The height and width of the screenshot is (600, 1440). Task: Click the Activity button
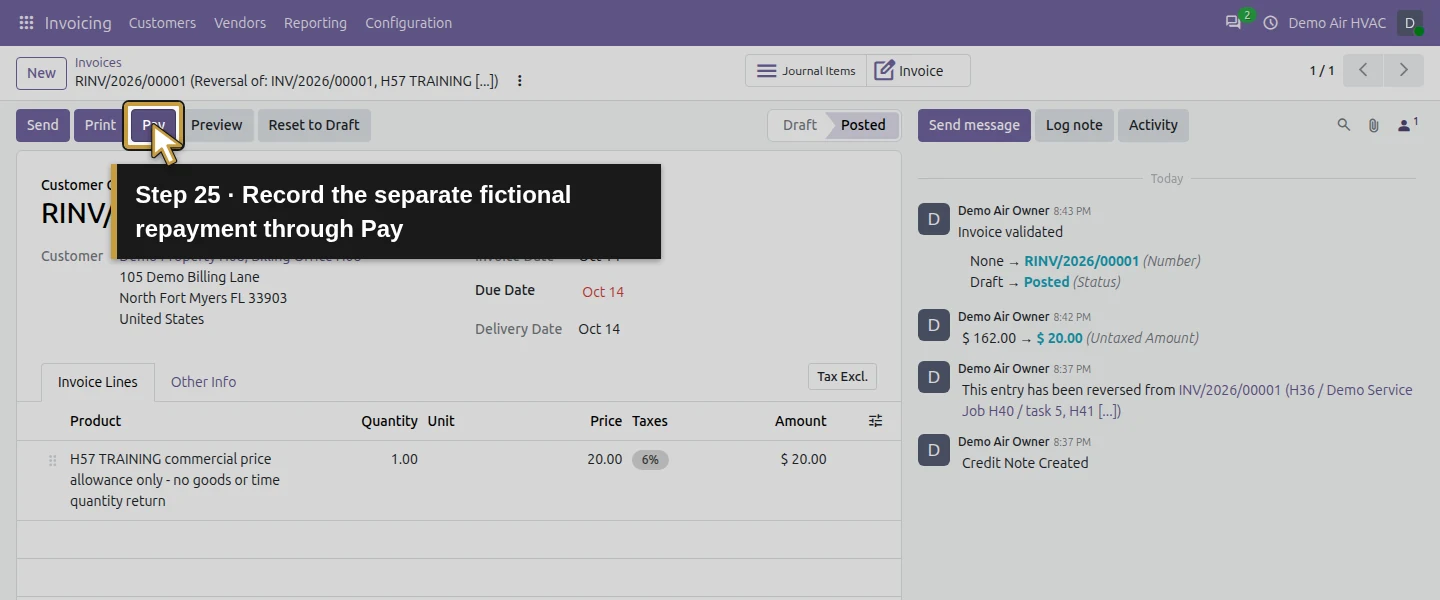(1153, 125)
